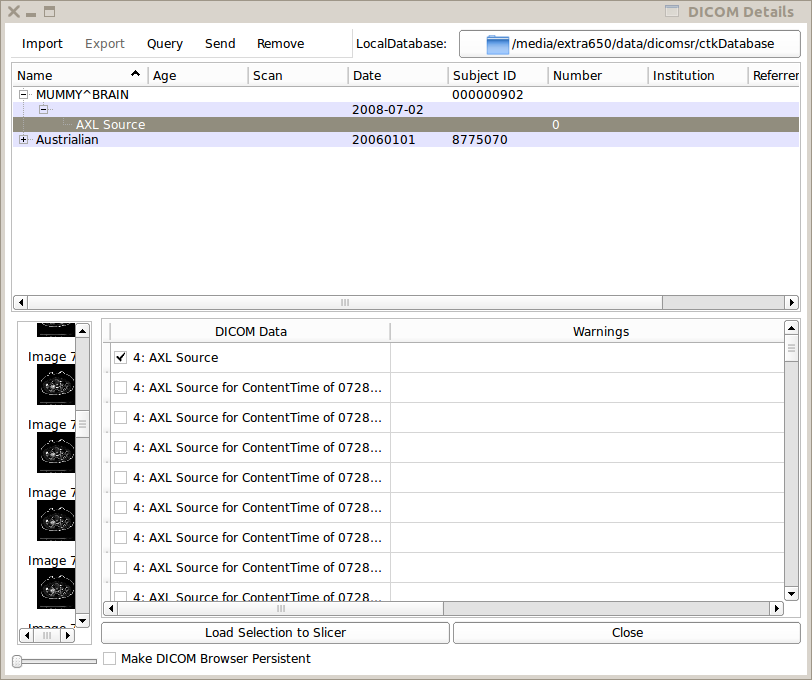This screenshot has width=812, height=680.
Task: Adjust the thumbnail size slider at bottom left
Action: tap(18, 661)
